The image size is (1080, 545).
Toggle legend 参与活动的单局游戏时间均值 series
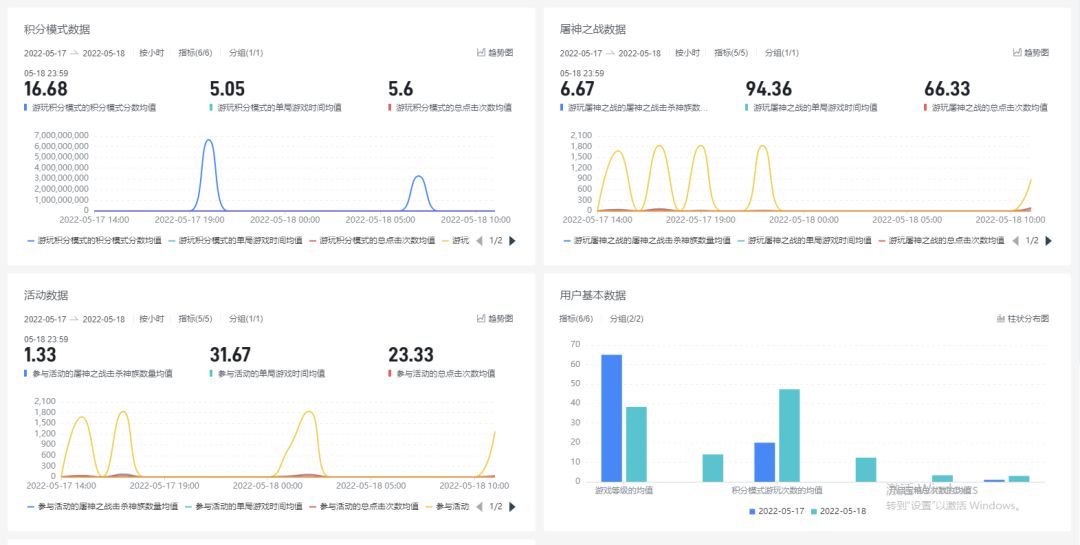tap(243, 506)
